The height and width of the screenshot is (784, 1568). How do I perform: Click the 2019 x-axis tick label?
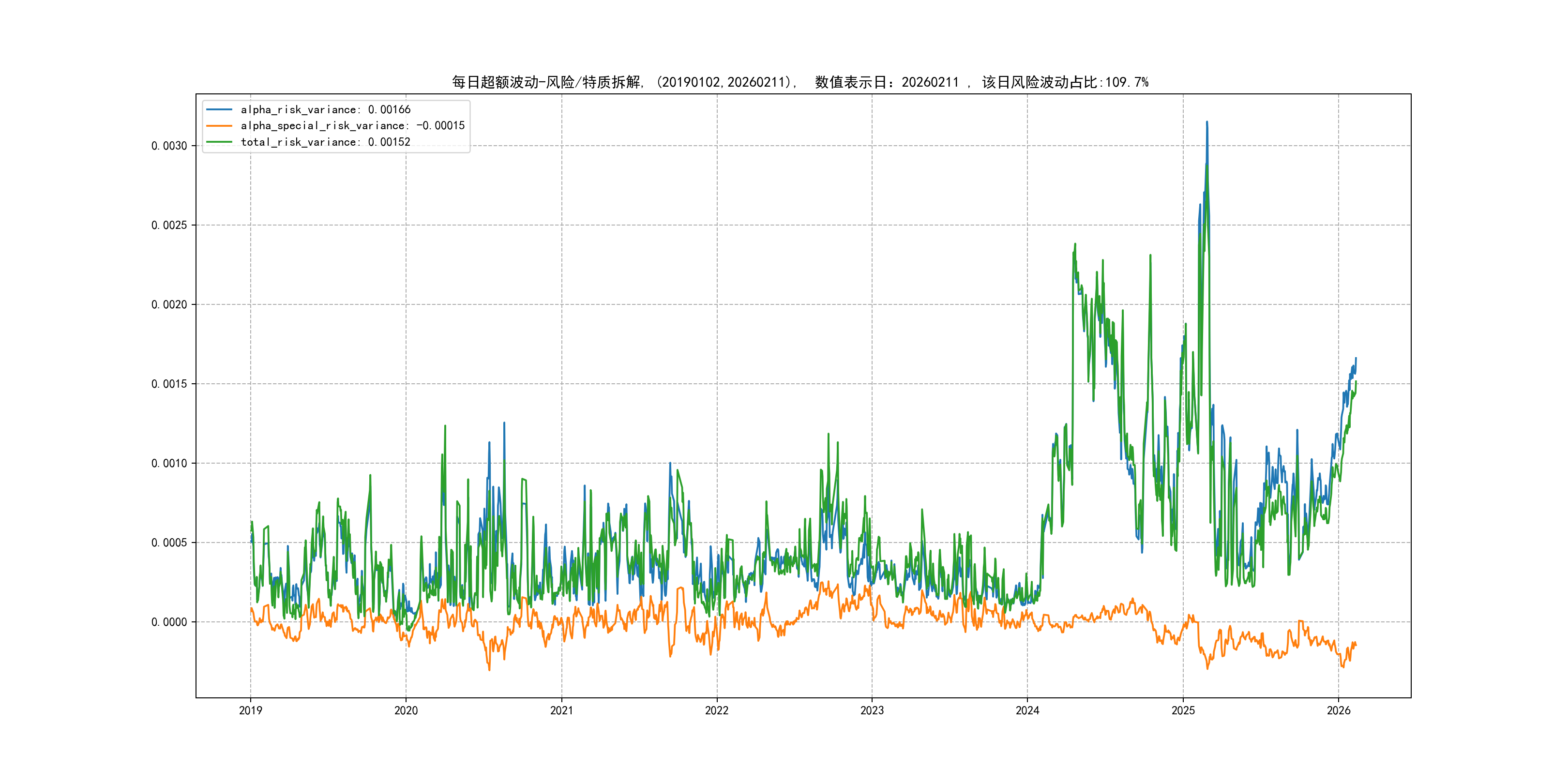pos(250,710)
